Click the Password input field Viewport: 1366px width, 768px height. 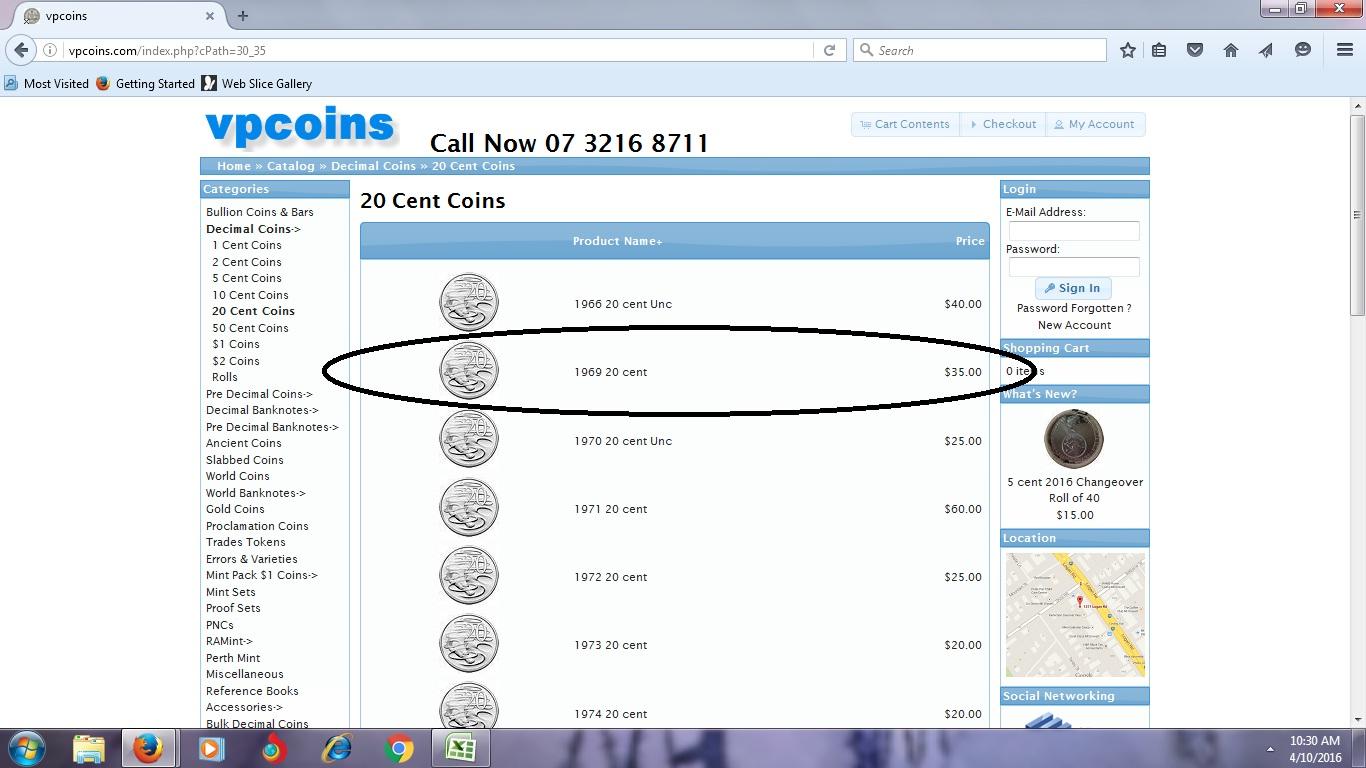[x=1074, y=267]
